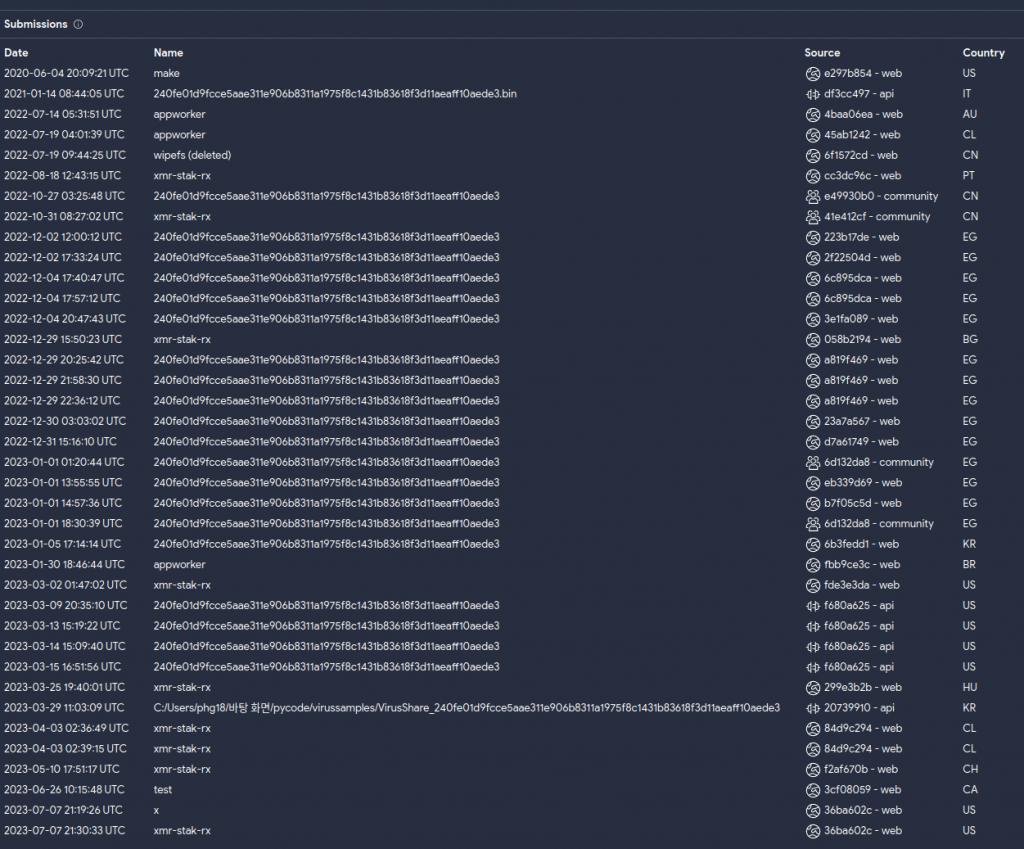The image size is (1024, 849).
Task: Click web icon beside fde3e3da
Action: tap(812, 585)
